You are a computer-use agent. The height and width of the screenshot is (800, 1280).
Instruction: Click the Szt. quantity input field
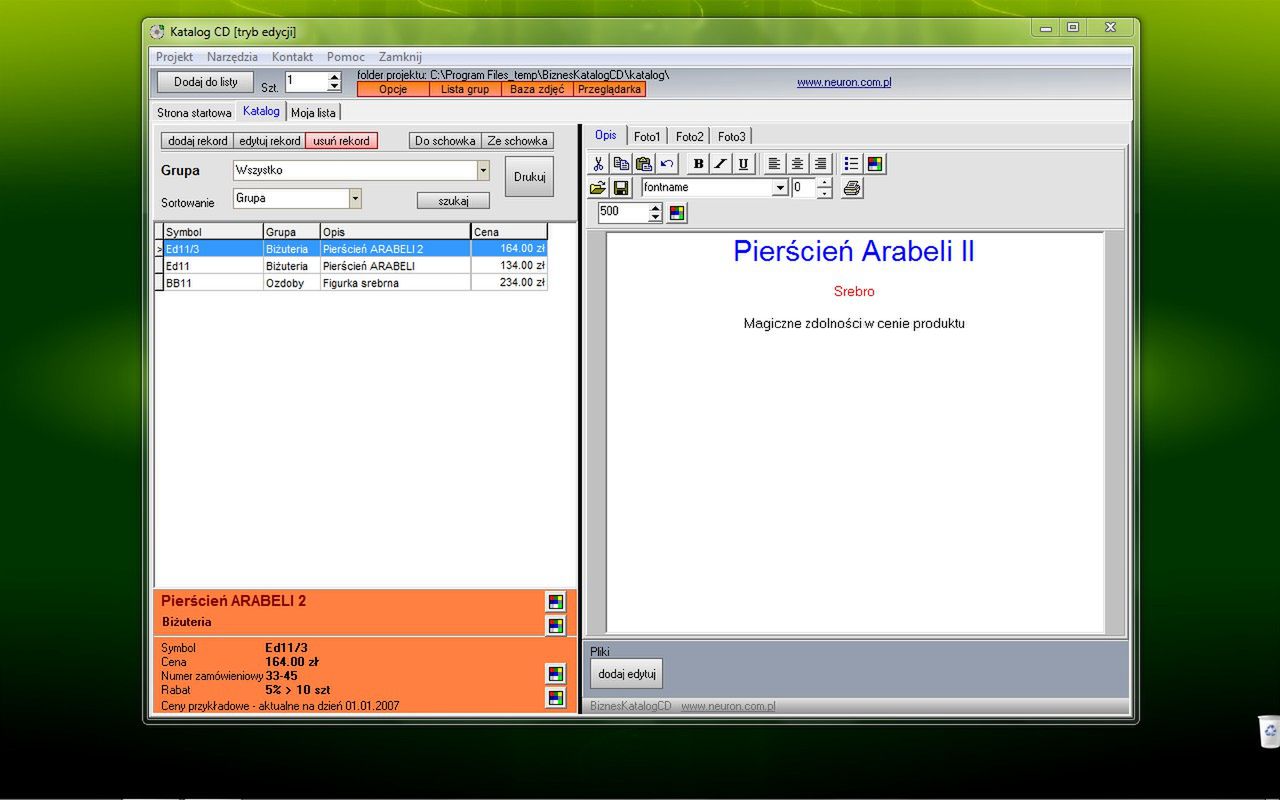pyautogui.click(x=306, y=82)
